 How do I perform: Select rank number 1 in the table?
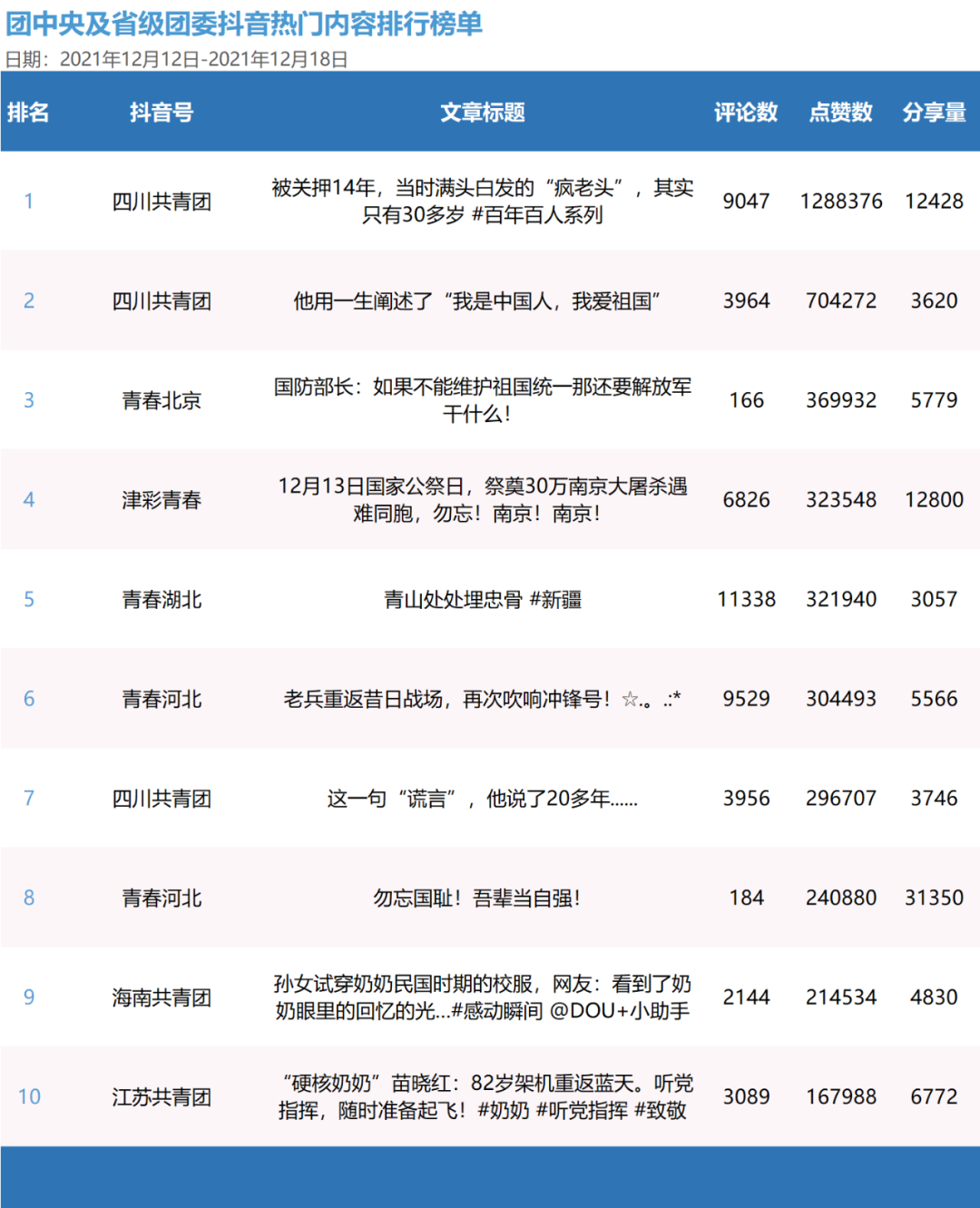[29, 201]
